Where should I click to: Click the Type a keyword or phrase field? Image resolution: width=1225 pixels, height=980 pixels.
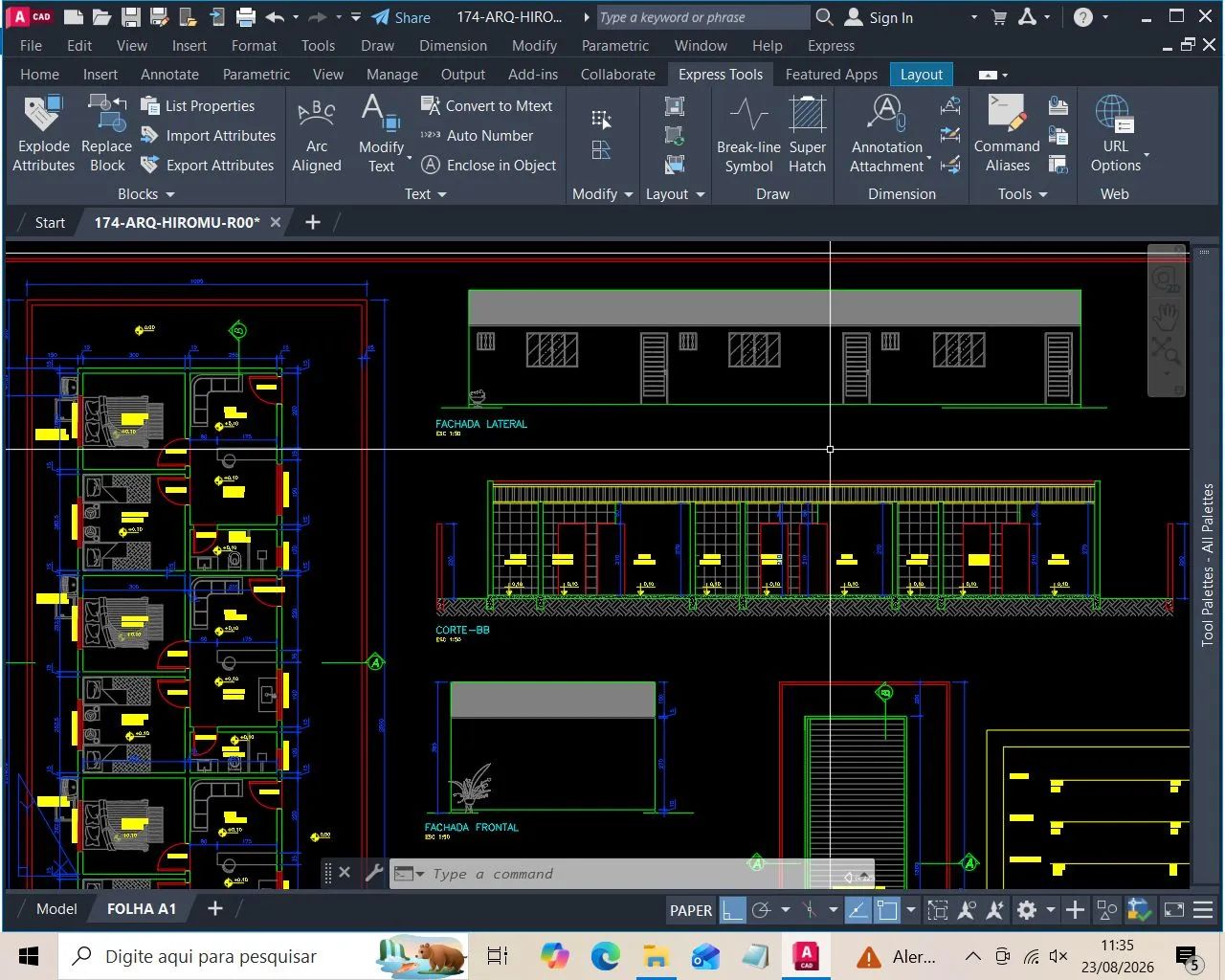(702, 17)
